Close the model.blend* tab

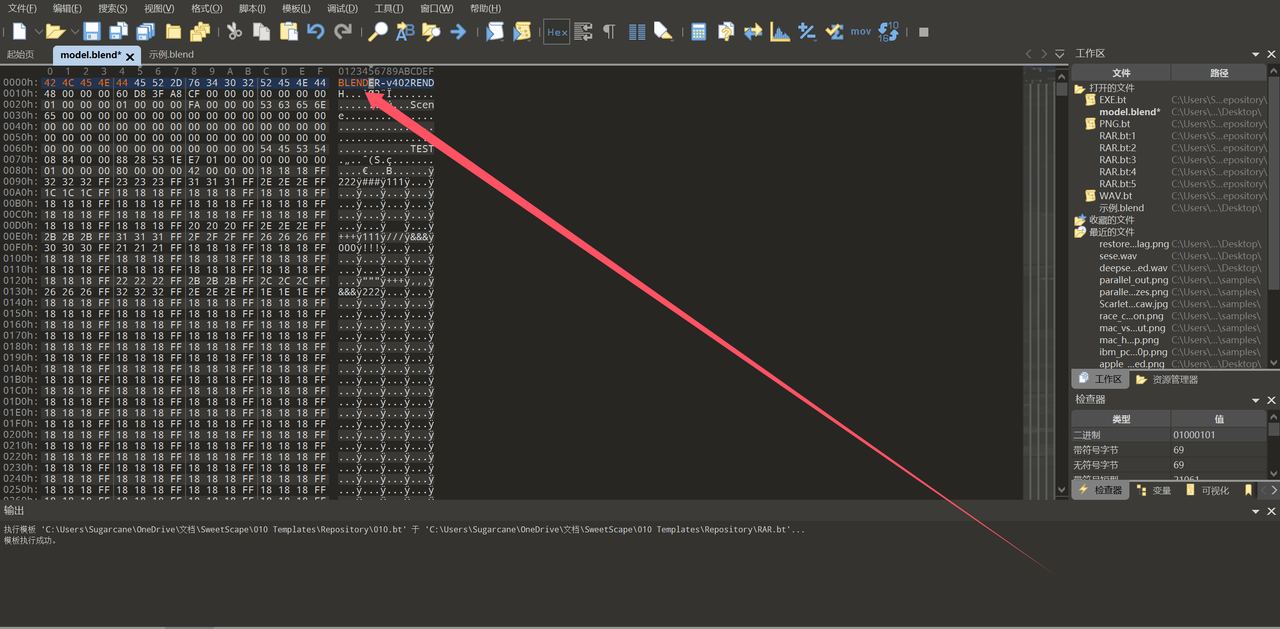(130, 57)
